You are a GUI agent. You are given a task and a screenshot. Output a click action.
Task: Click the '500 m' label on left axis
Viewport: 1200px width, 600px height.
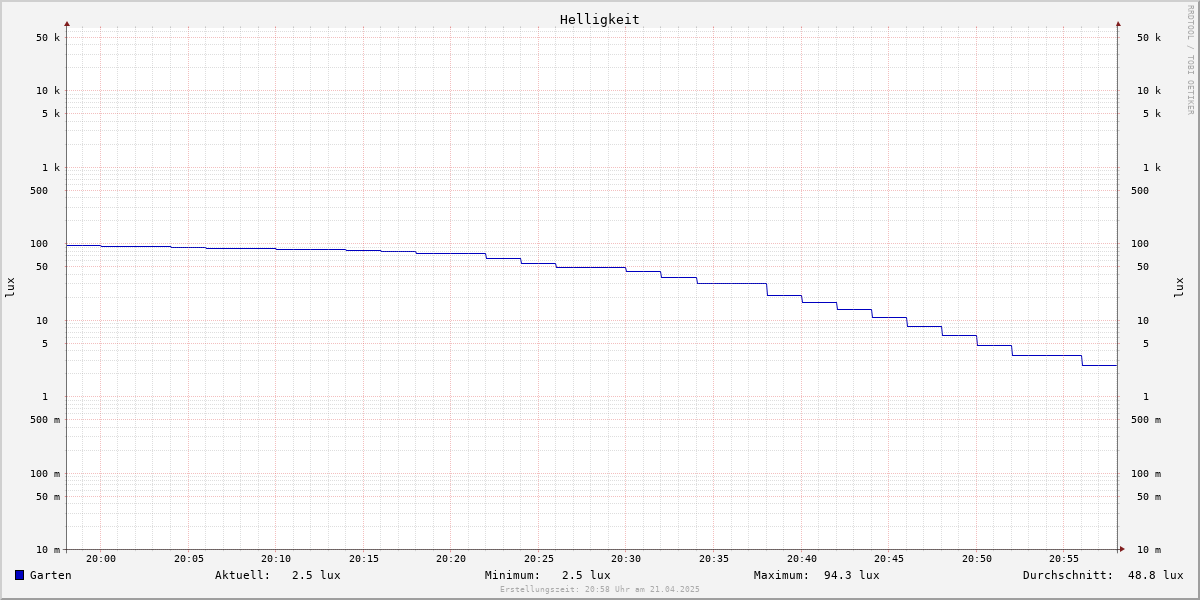pyautogui.click(x=45, y=420)
